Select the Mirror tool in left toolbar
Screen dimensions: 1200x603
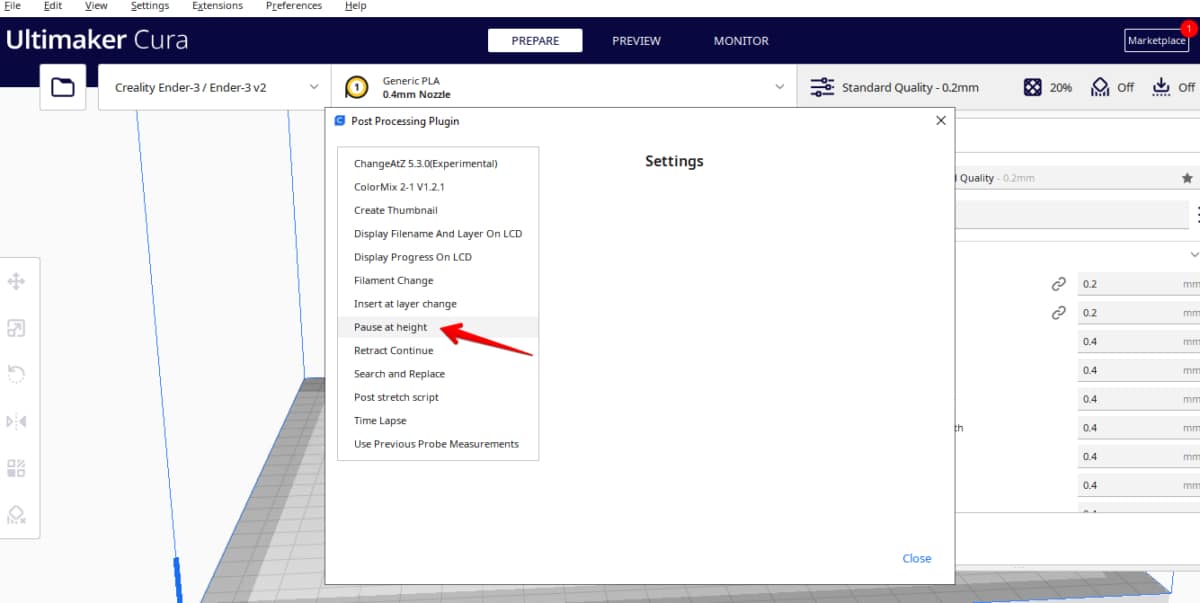point(16,421)
